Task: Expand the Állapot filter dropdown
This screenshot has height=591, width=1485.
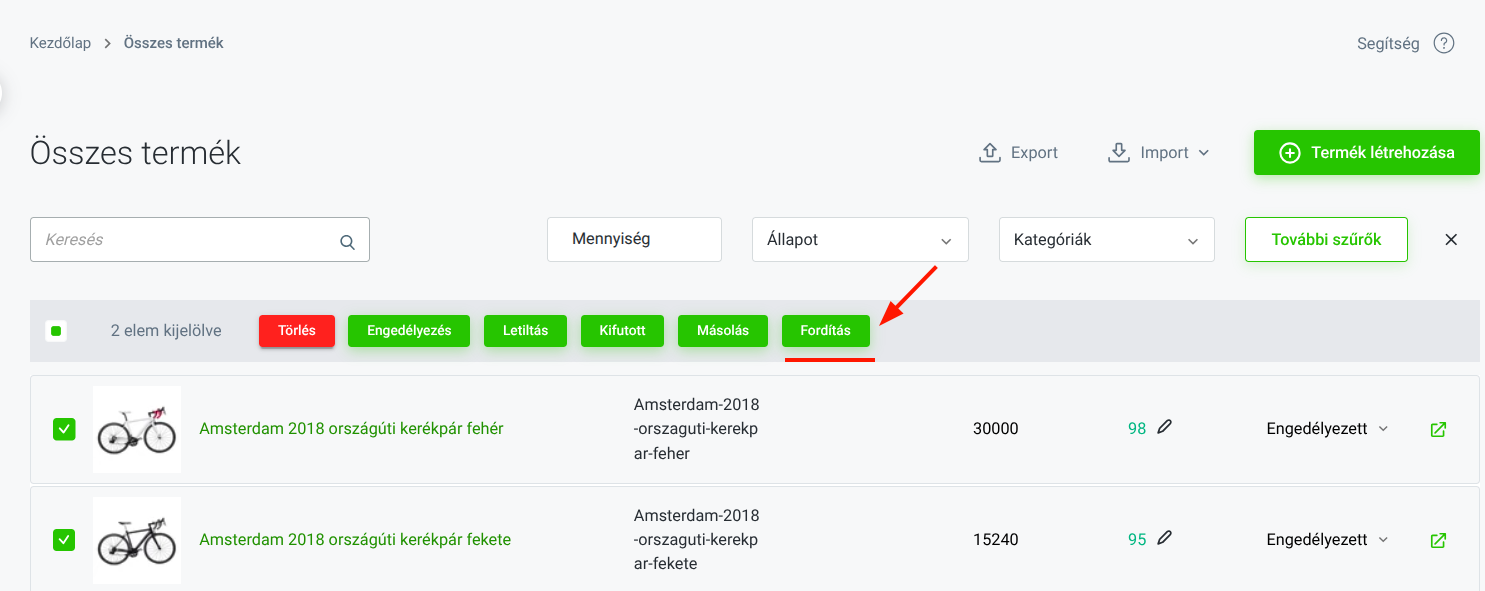Action: point(860,240)
